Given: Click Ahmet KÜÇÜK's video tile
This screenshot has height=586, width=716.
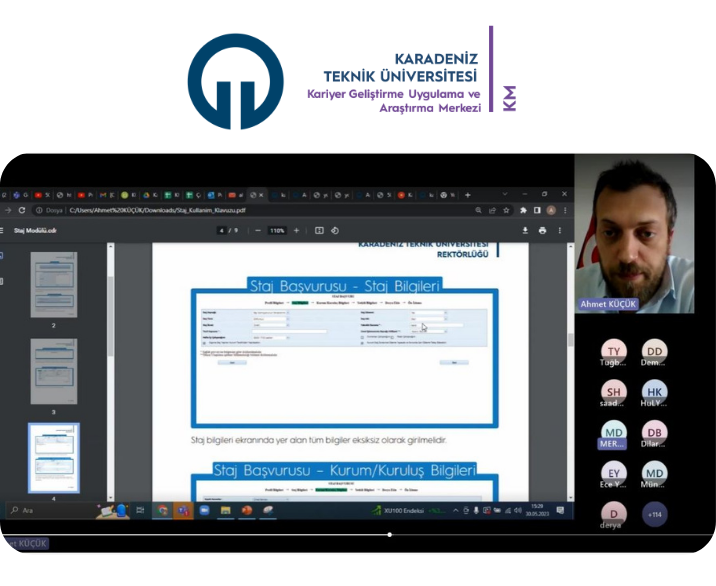Looking at the screenshot, I should point(634,235).
